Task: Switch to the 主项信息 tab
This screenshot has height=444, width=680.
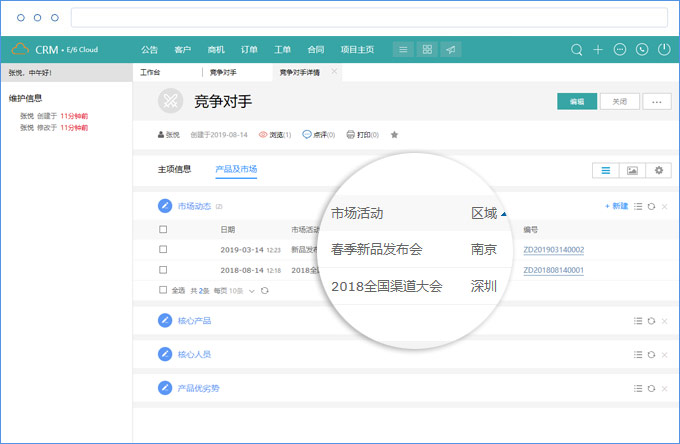Action: (174, 169)
